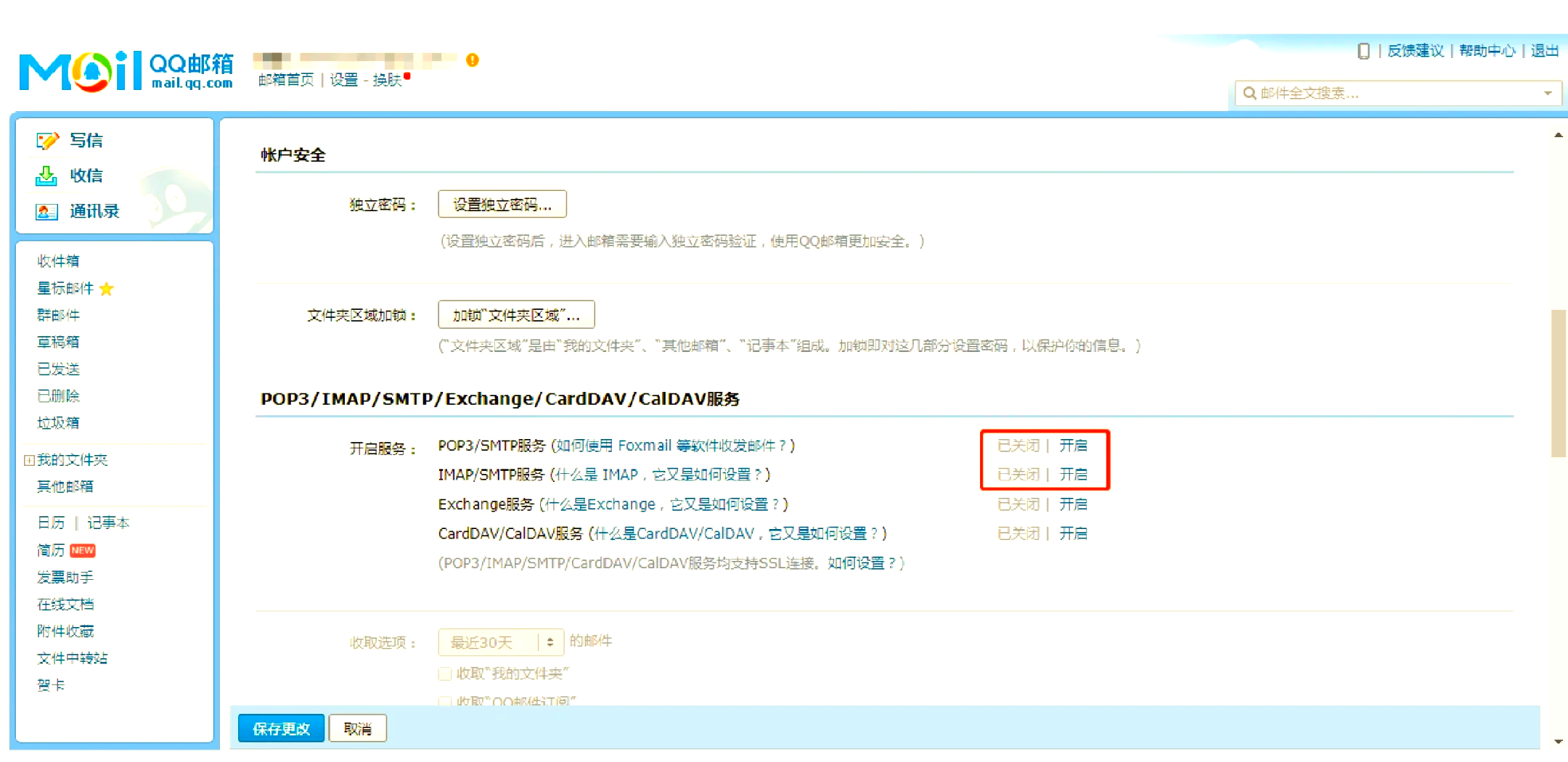Open the 草稿箱 folder
Image resolution: width=1568 pixels, height=762 pixels.
pyautogui.click(x=58, y=342)
